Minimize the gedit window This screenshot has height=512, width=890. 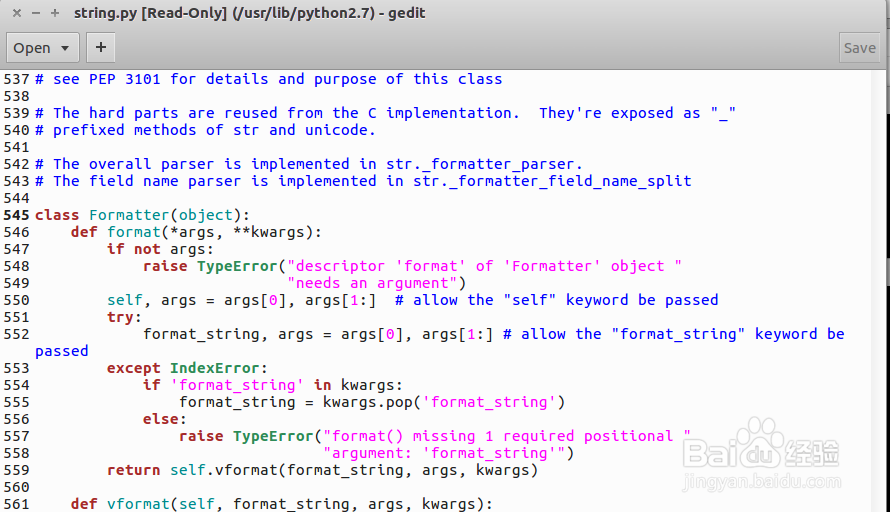[x=36, y=13]
